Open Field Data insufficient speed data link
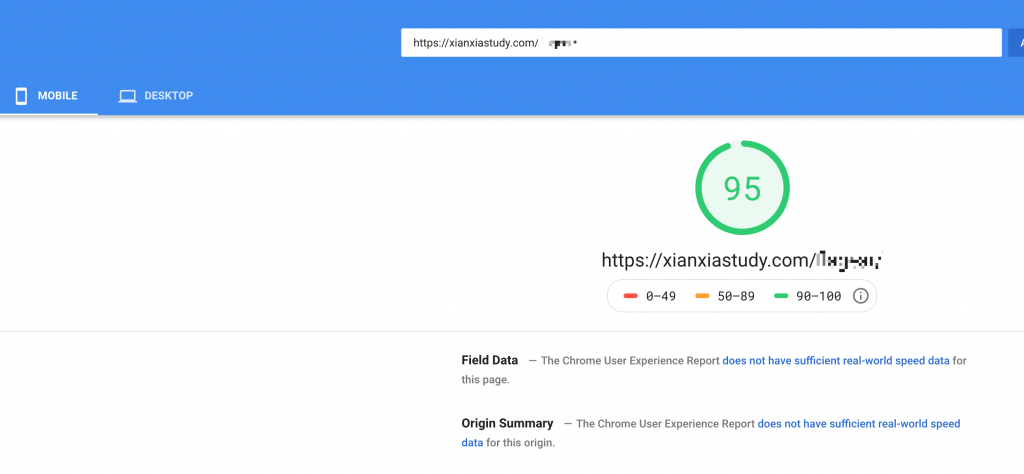 click(836, 360)
